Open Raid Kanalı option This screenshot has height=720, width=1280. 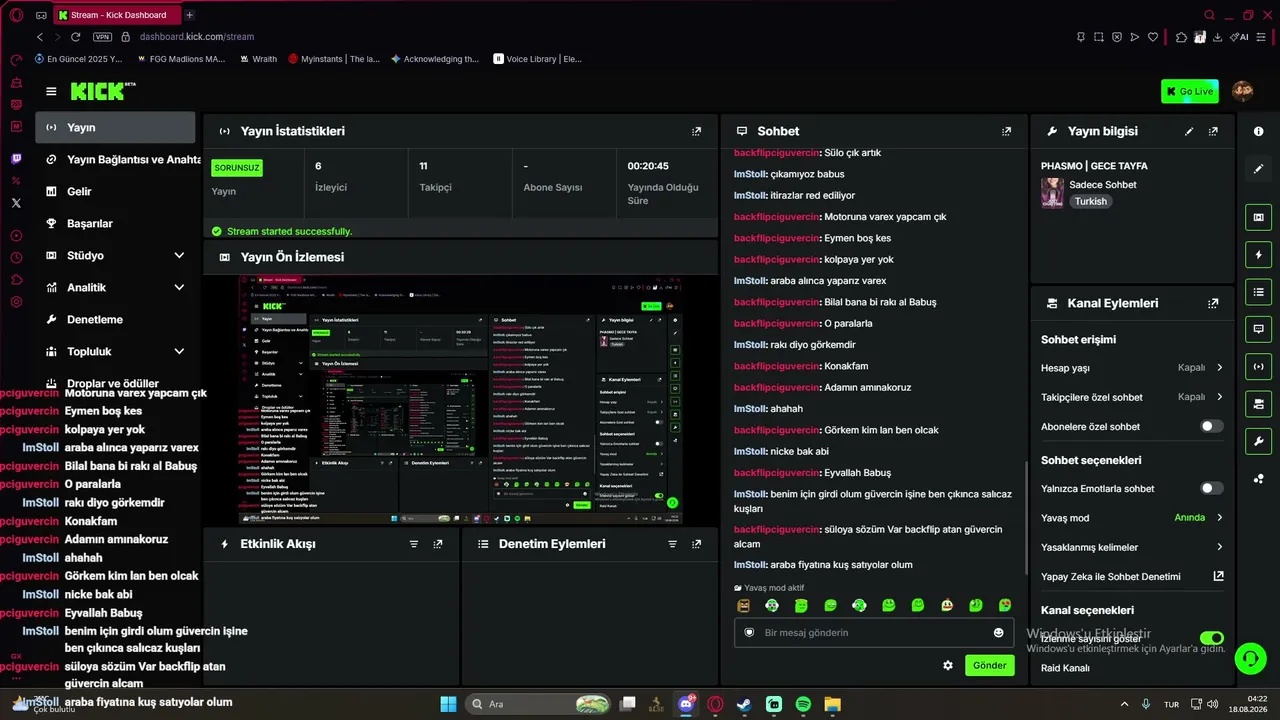1065,668
